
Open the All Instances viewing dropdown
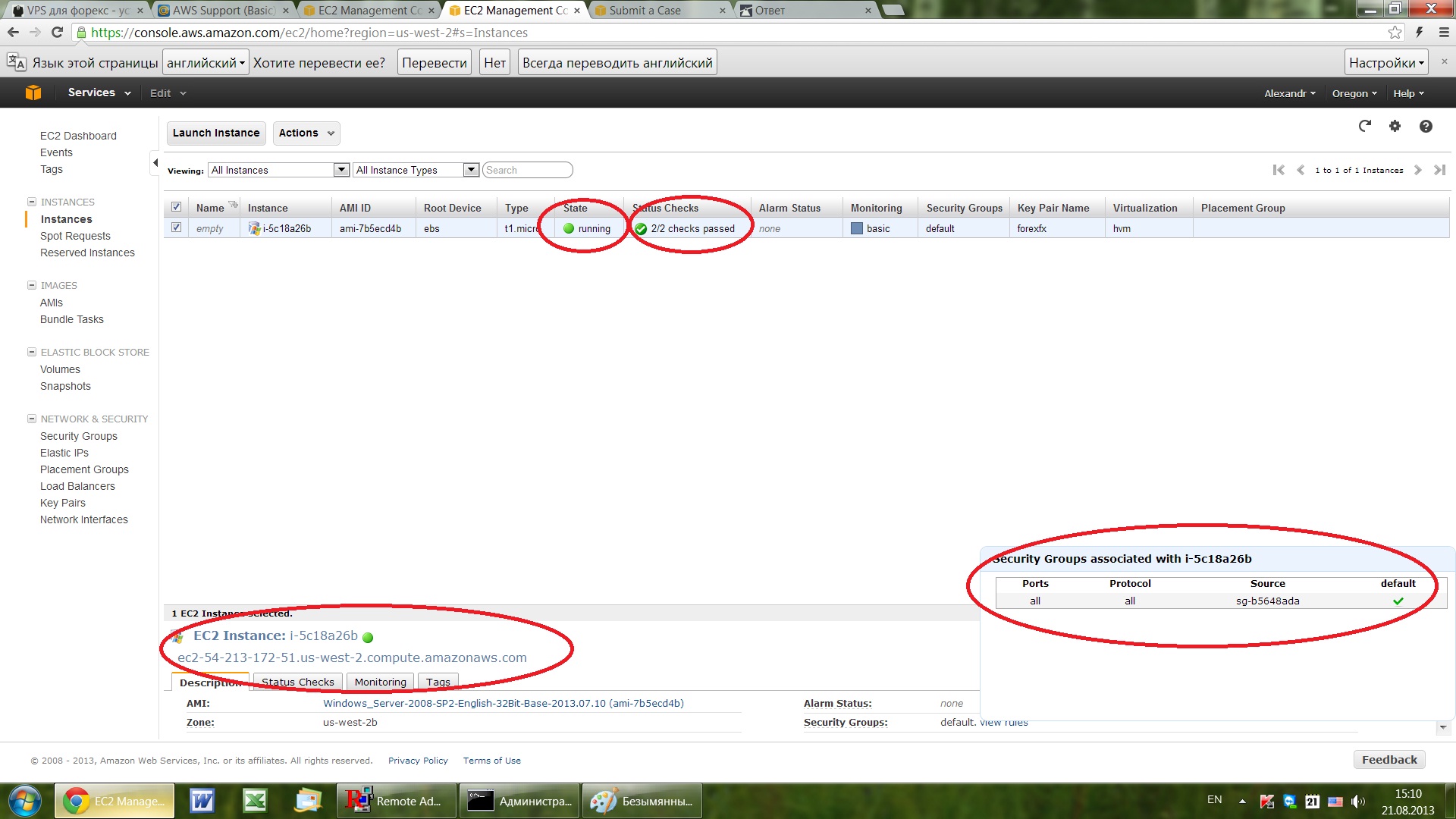click(x=278, y=170)
